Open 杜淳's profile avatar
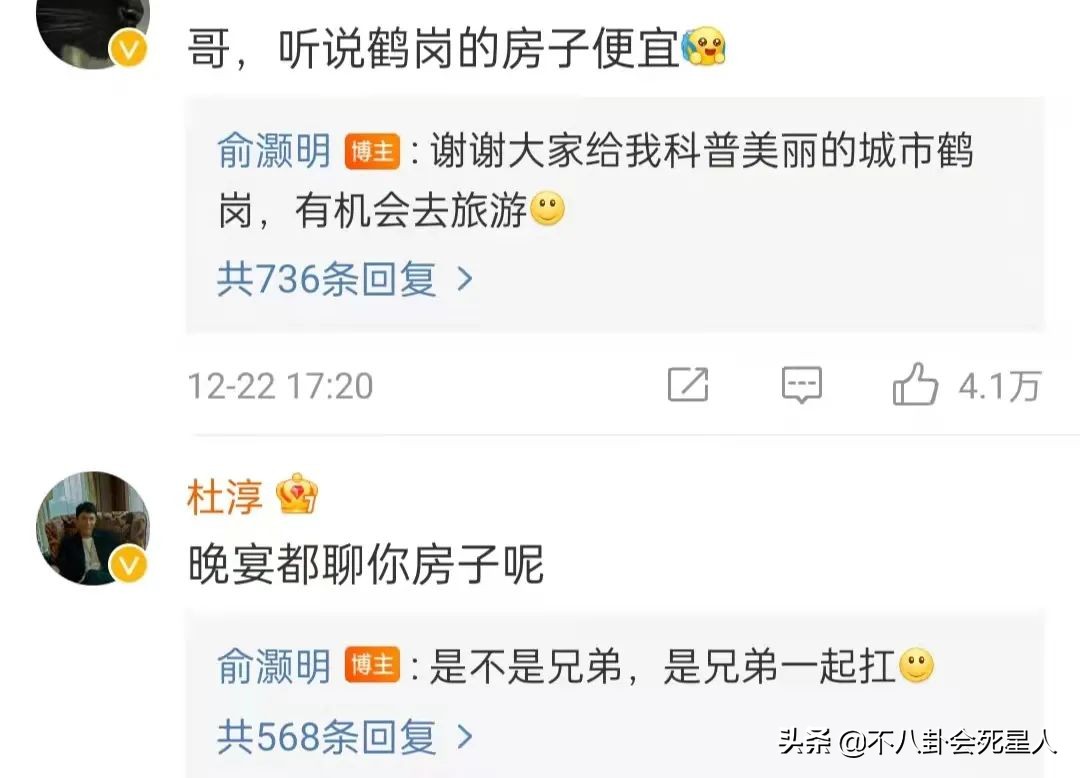This screenshot has width=1080, height=778. tap(92, 529)
